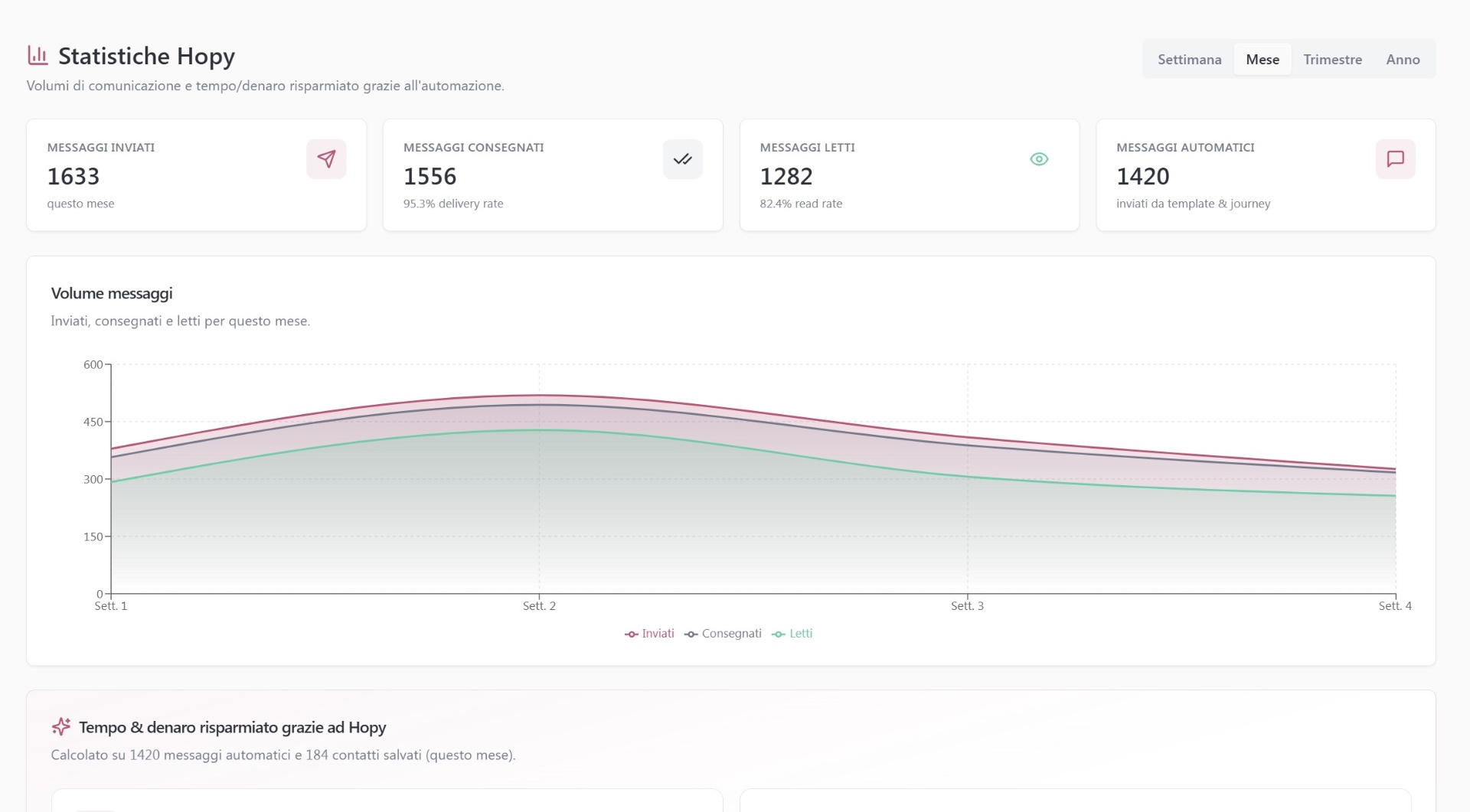1470x812 pixels.
Task: Switch to the Settimana period tab
Action: coord(1189,59)
